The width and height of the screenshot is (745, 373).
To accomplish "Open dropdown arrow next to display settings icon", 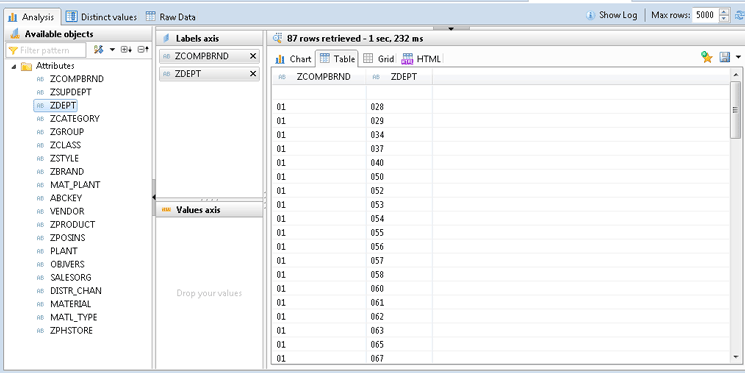I will tap(112, 49).
